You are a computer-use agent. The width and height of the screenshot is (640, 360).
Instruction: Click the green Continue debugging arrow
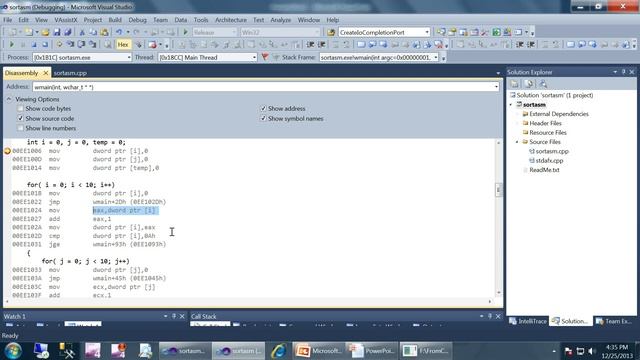[x=11, y=44]
